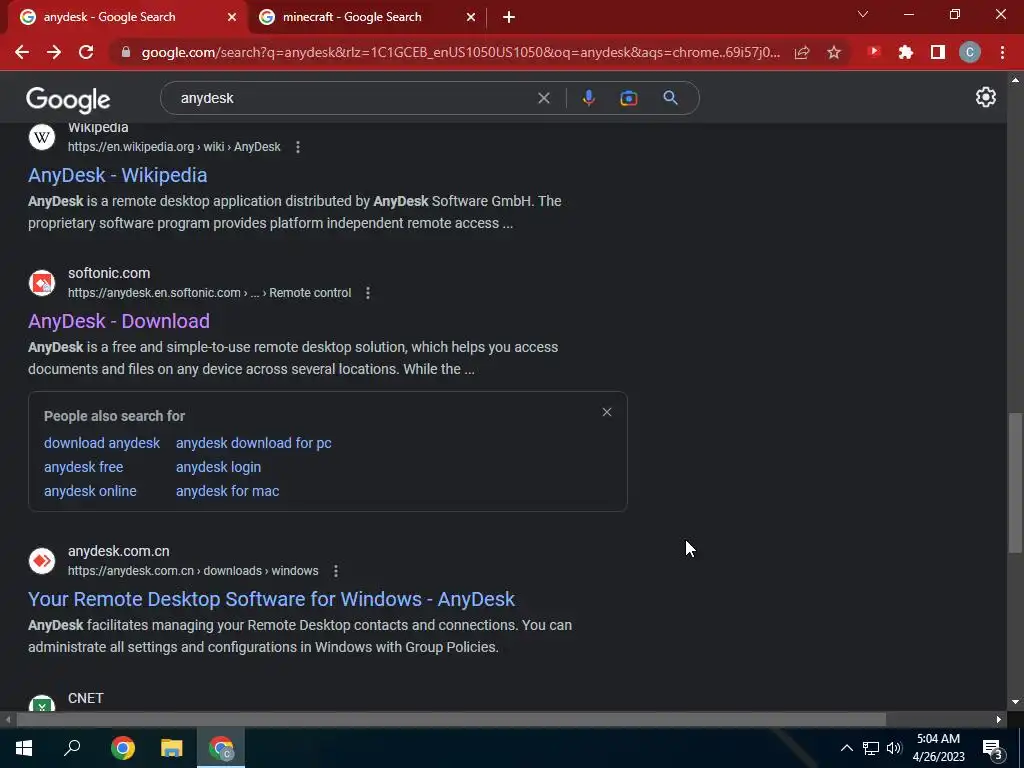Click the anydesk.en.softonic.com URL breadcrumb
The width and height of the screenshot is (1024, 768).
click(x=210, y=293)
